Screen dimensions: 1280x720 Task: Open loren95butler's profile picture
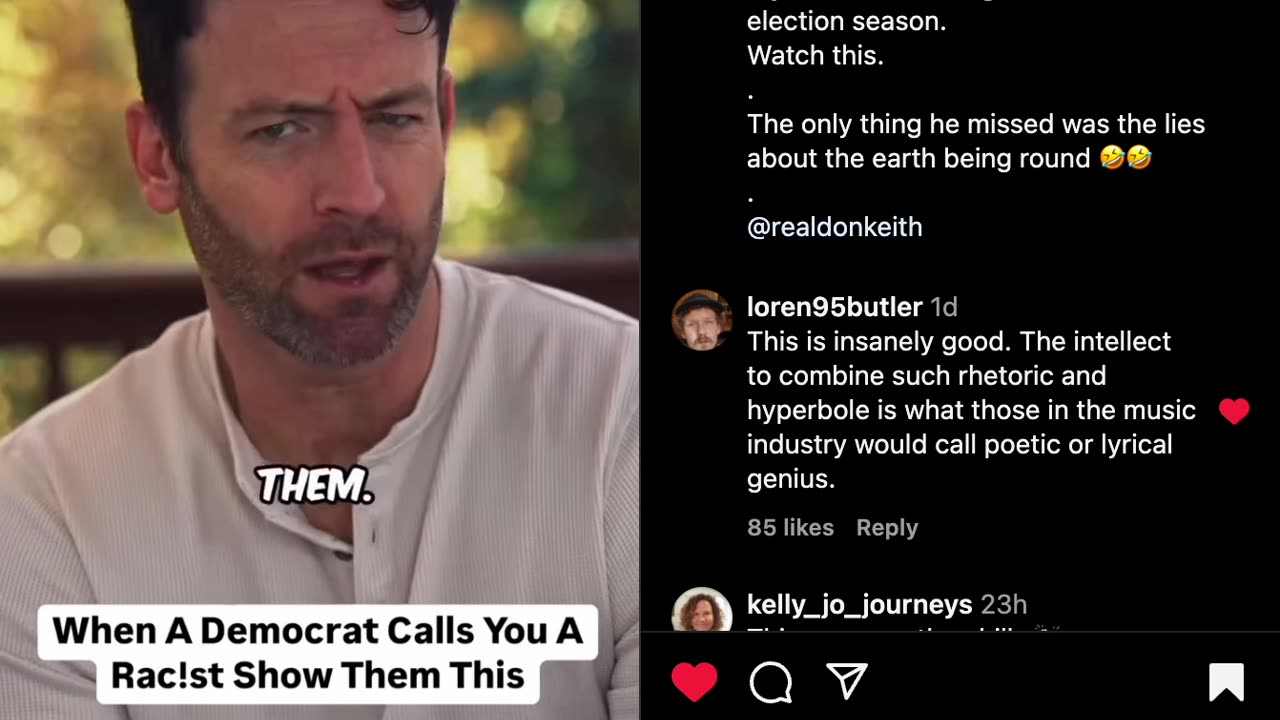(701, 320)
